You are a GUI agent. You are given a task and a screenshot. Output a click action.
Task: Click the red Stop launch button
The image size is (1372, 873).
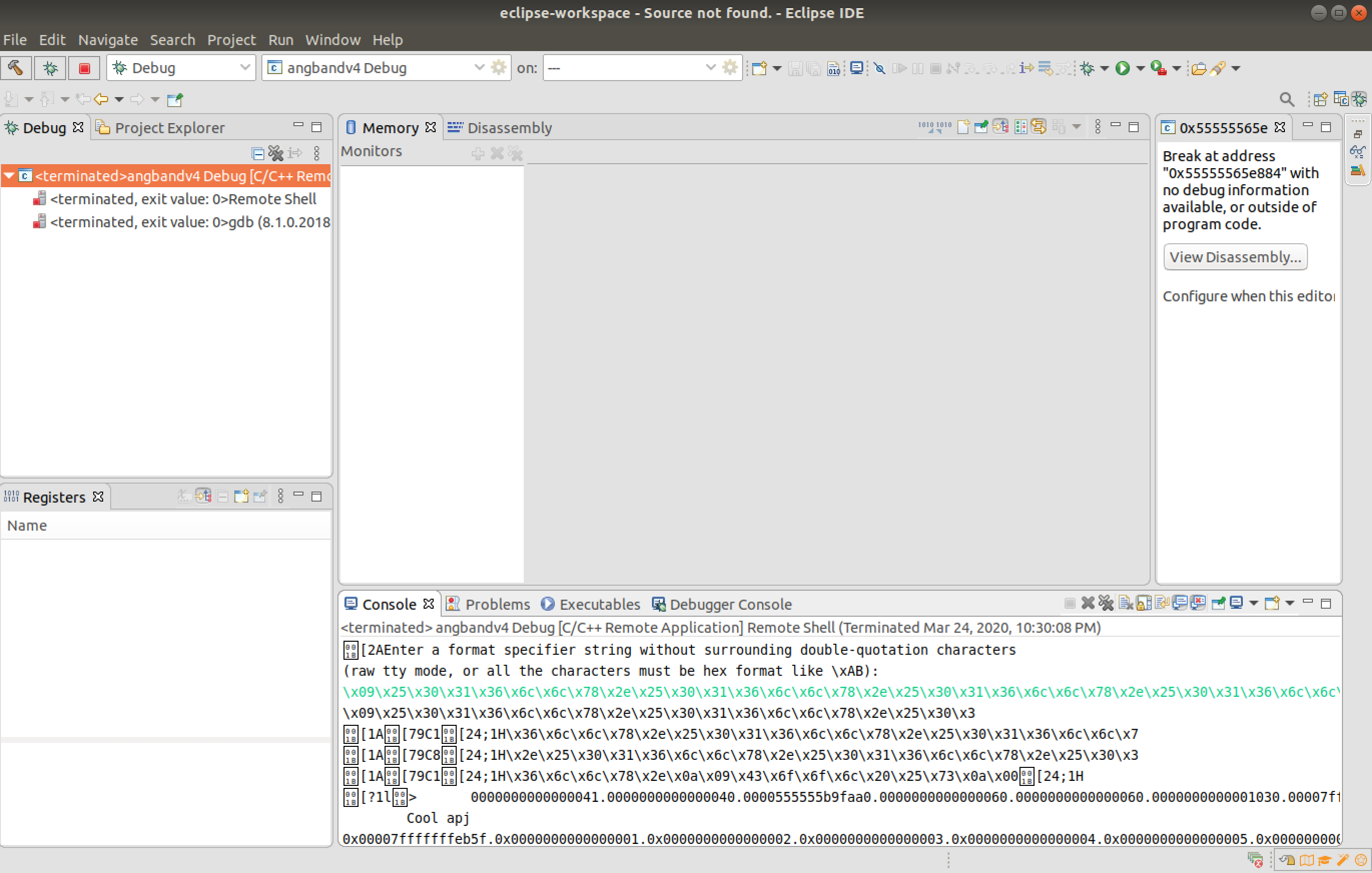(84, 68)
